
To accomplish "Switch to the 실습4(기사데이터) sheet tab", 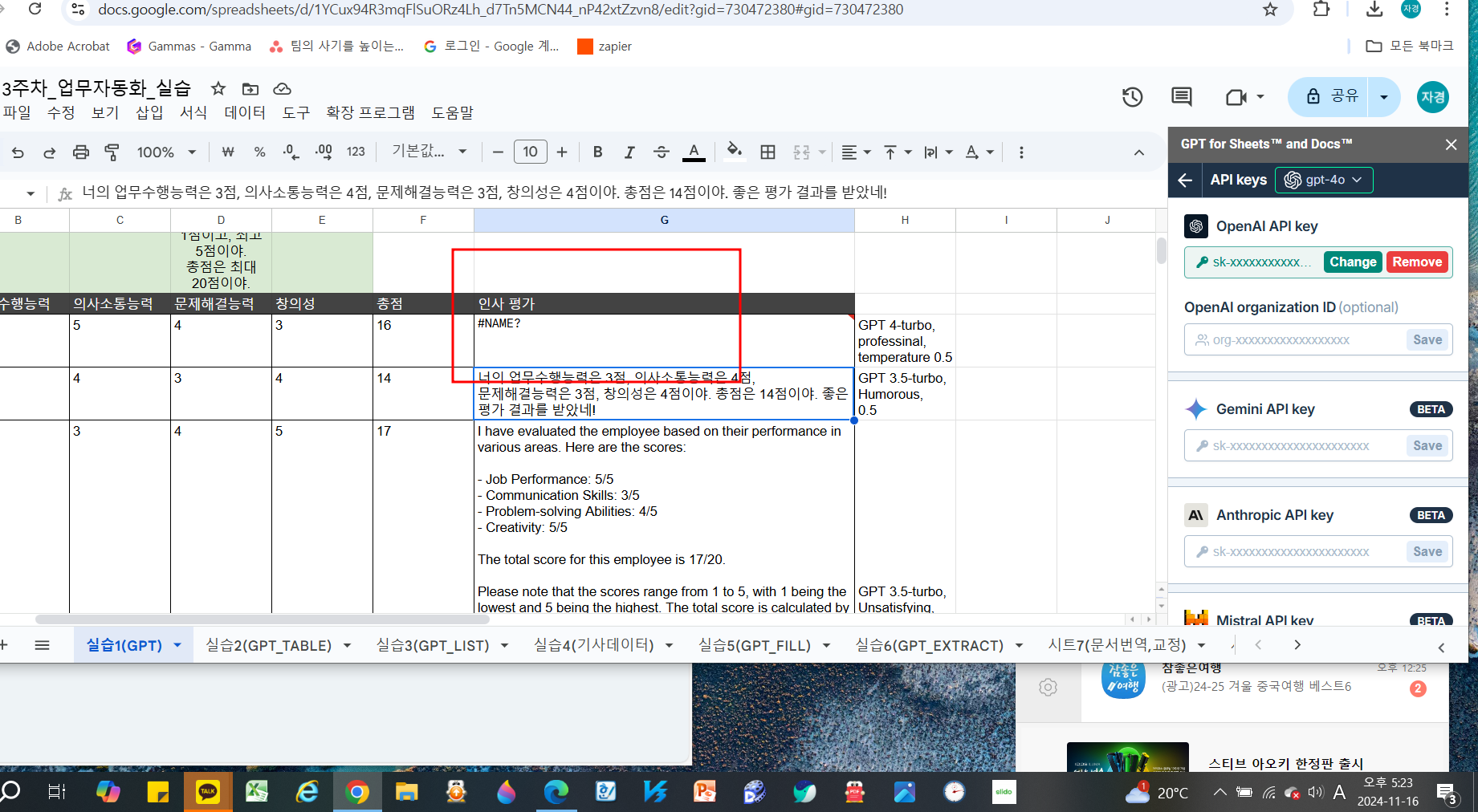I will tap(594, 645).
